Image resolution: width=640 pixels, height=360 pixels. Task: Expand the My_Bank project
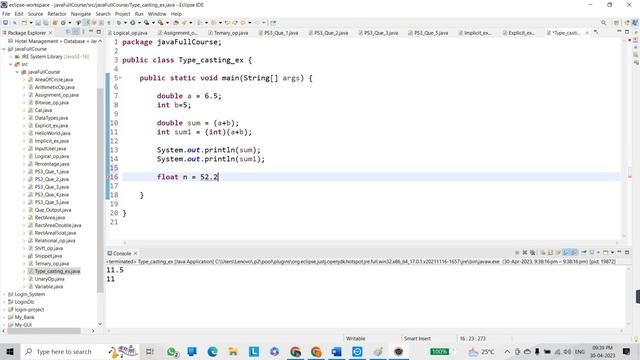[4, 317]
